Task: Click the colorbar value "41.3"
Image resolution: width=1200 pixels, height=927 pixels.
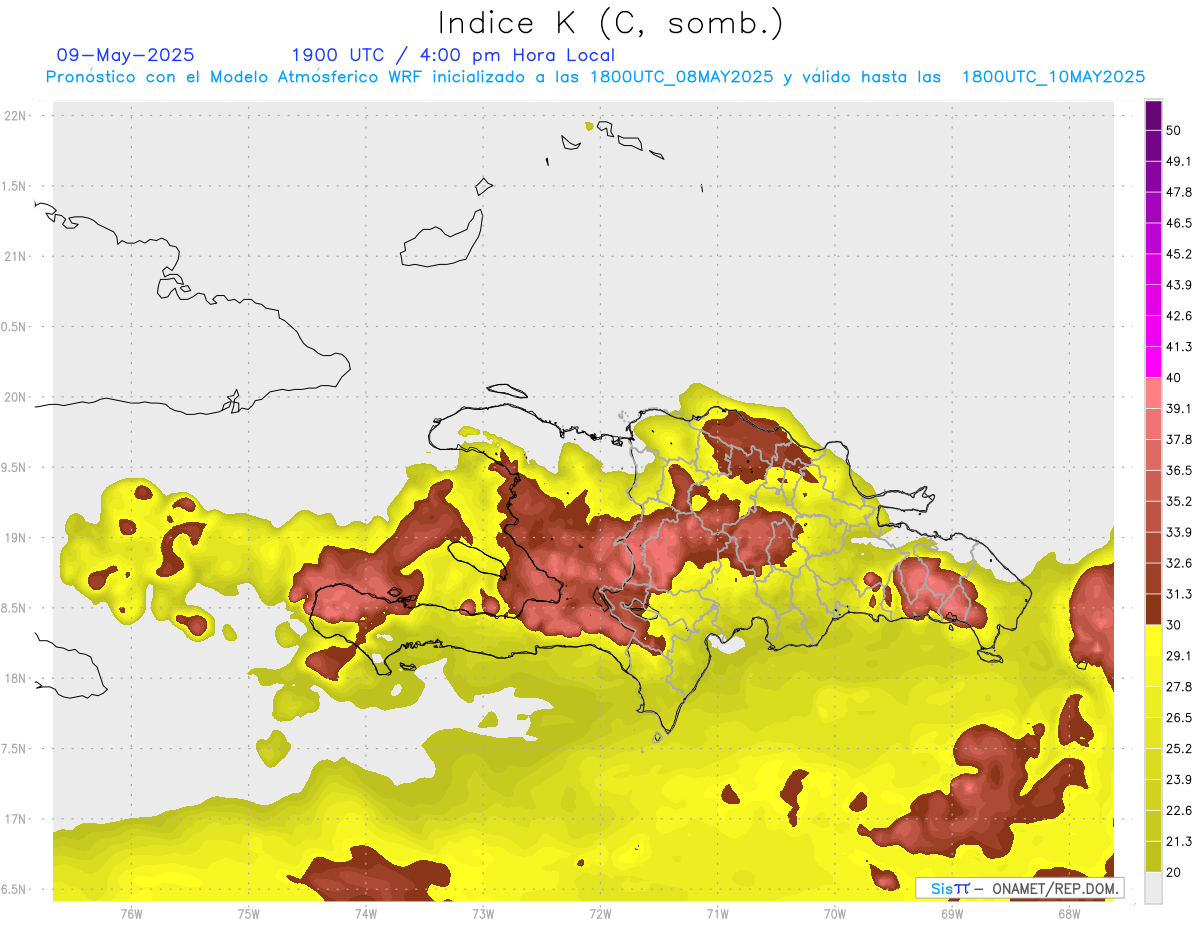Action: [x=1179, y=347]
